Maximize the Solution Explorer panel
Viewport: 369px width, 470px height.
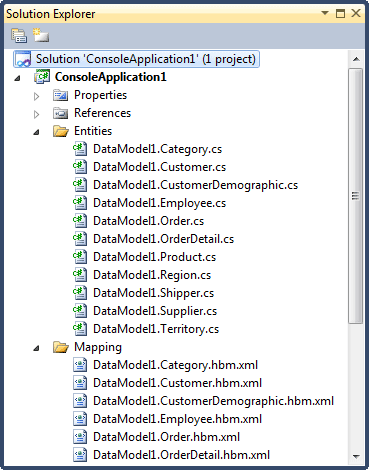340,13
